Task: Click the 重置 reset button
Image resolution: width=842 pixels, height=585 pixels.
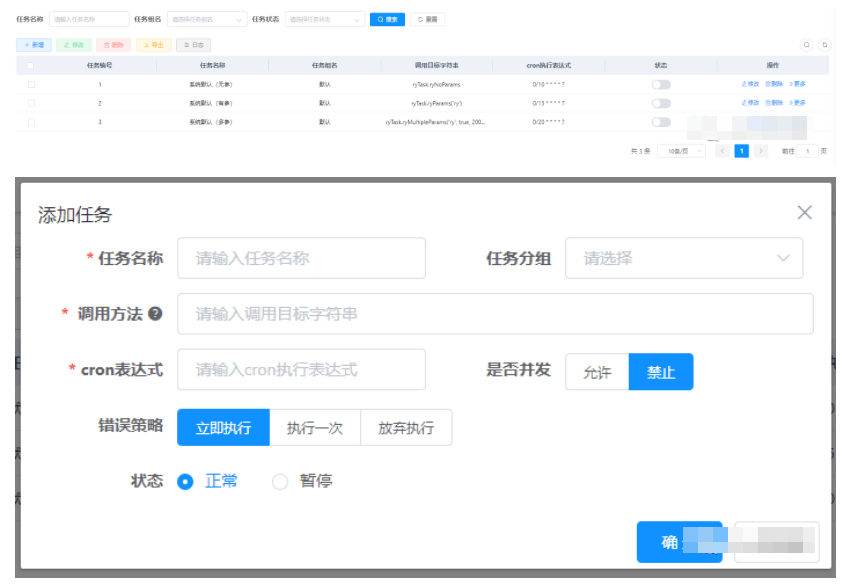Action: 427,19
